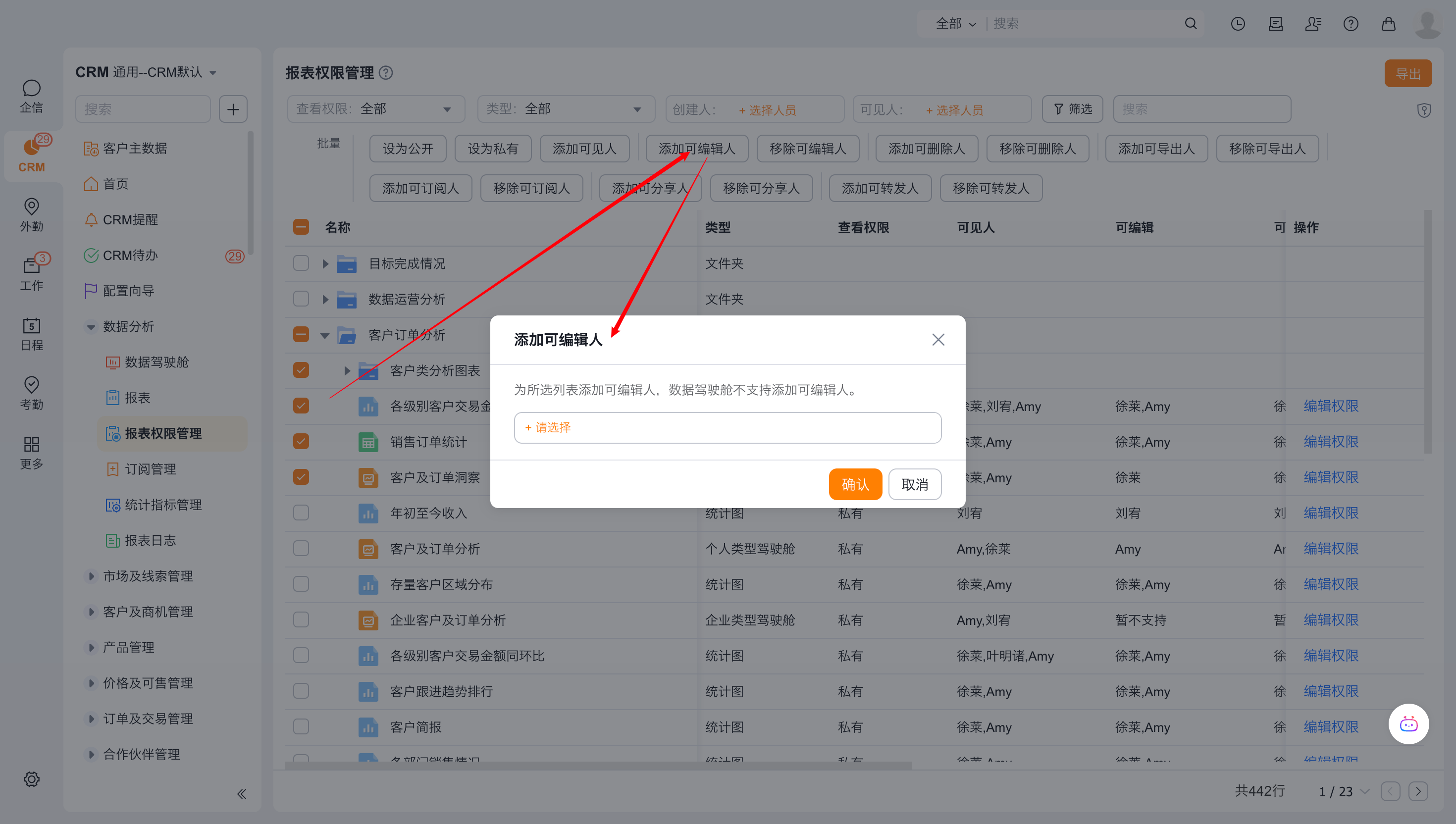Expand the 数据运营分析 folder row
Screen dimensions: 1456x824
tap(325, 299)
